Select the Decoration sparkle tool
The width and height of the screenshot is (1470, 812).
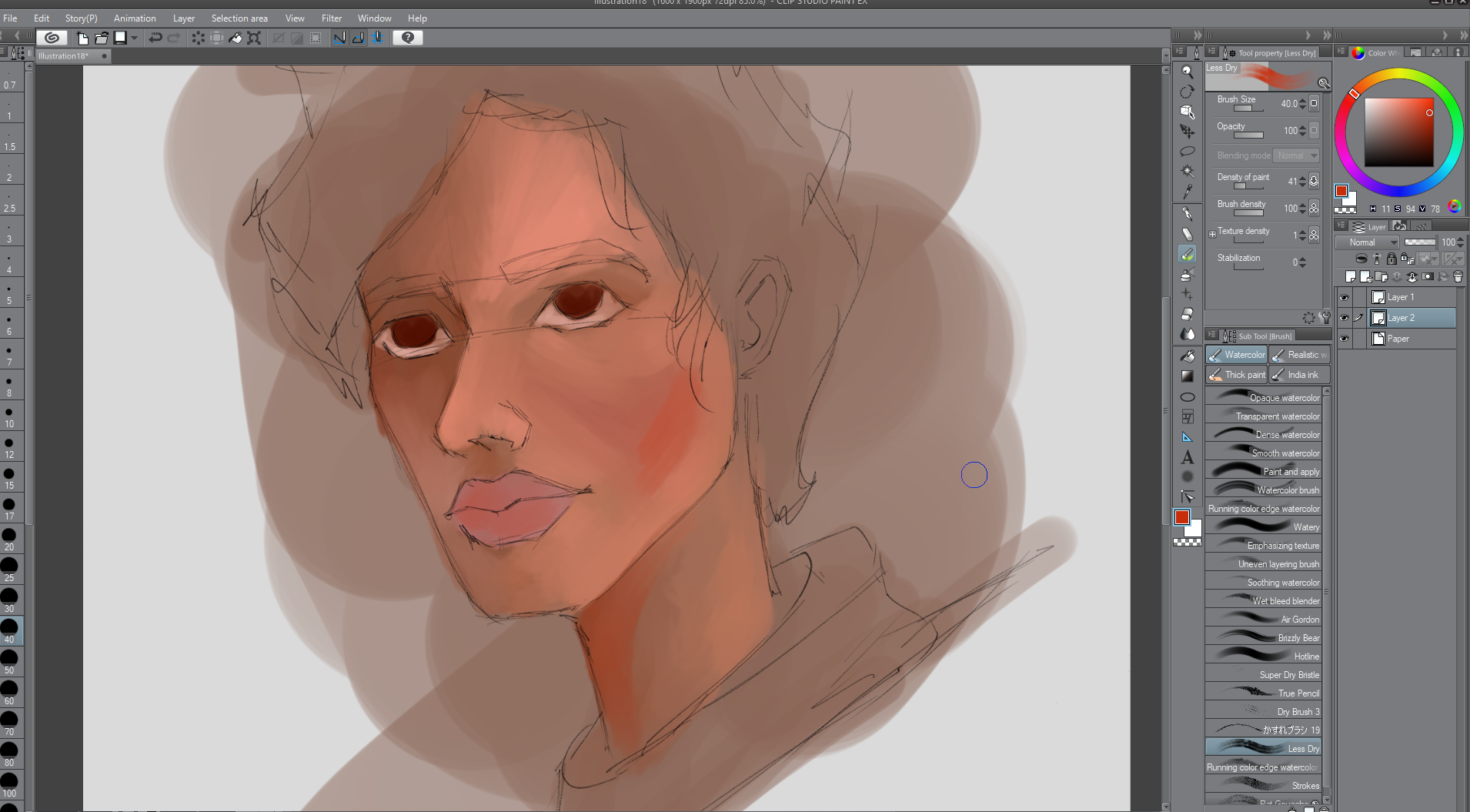pos(1188,294)
